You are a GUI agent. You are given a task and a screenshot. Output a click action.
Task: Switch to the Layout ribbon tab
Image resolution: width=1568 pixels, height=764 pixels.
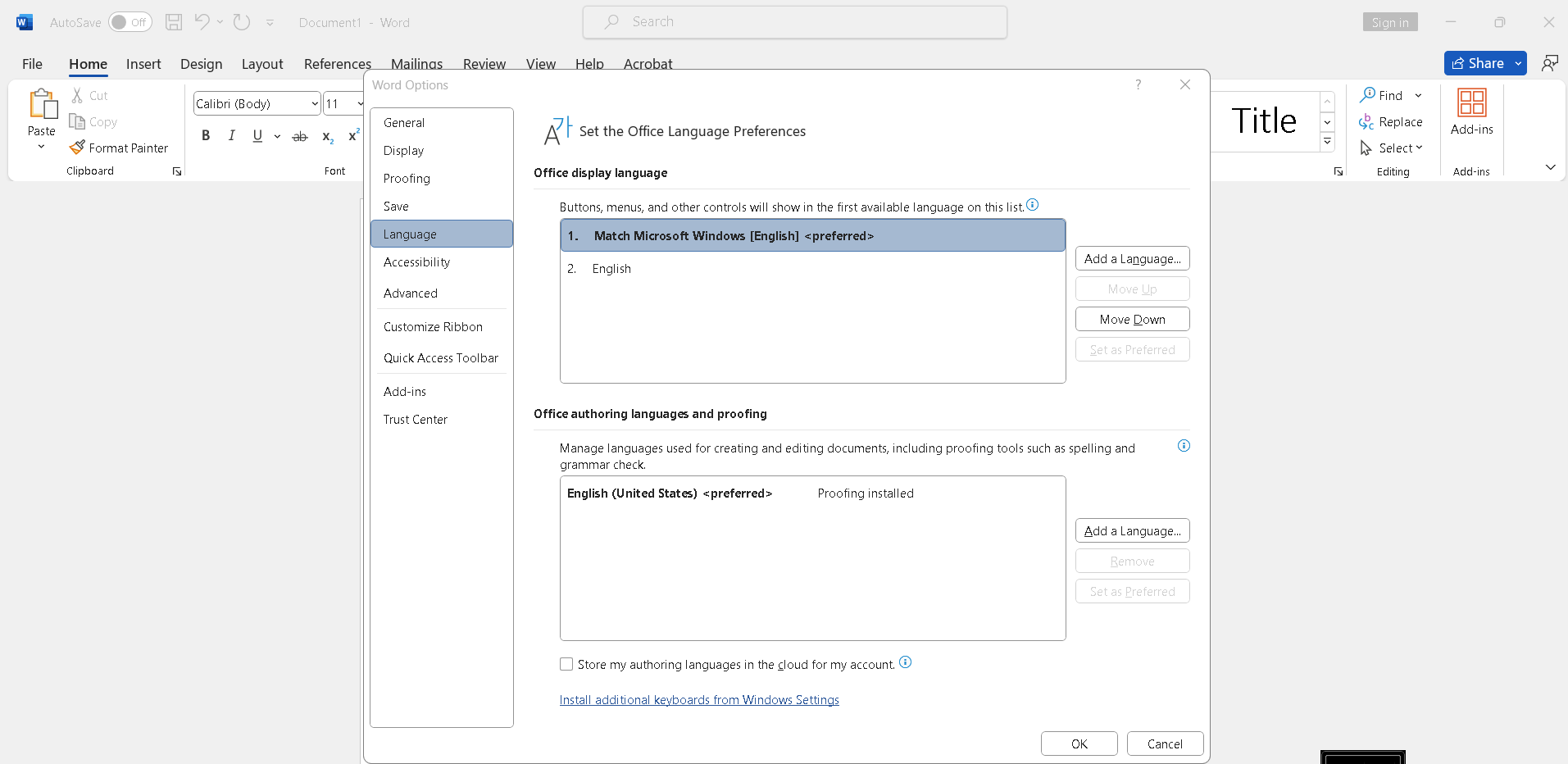(x=262, y=64)
